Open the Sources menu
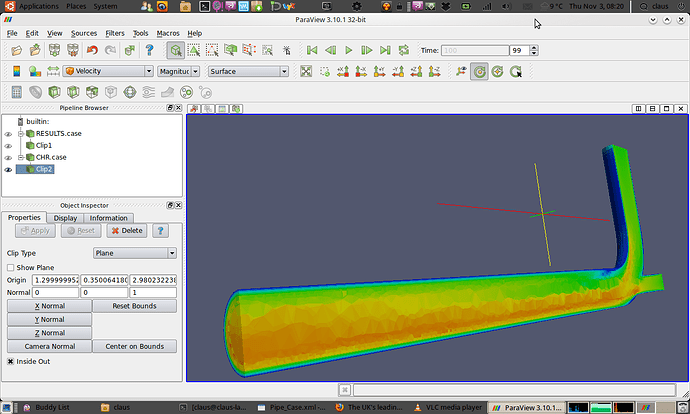690x414 pixels. coord(84,33)
